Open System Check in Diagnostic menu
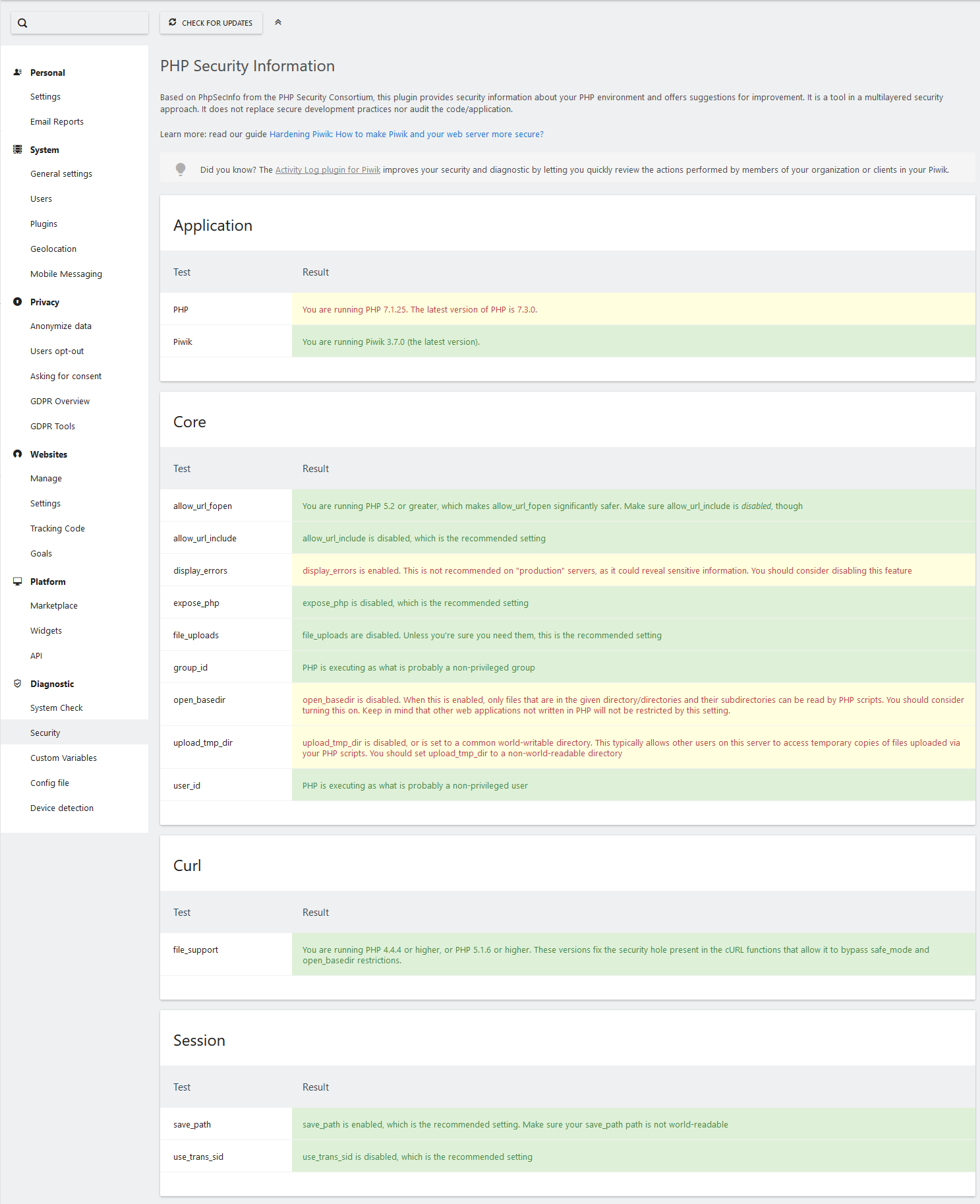980x1204 pixels. 57,708
